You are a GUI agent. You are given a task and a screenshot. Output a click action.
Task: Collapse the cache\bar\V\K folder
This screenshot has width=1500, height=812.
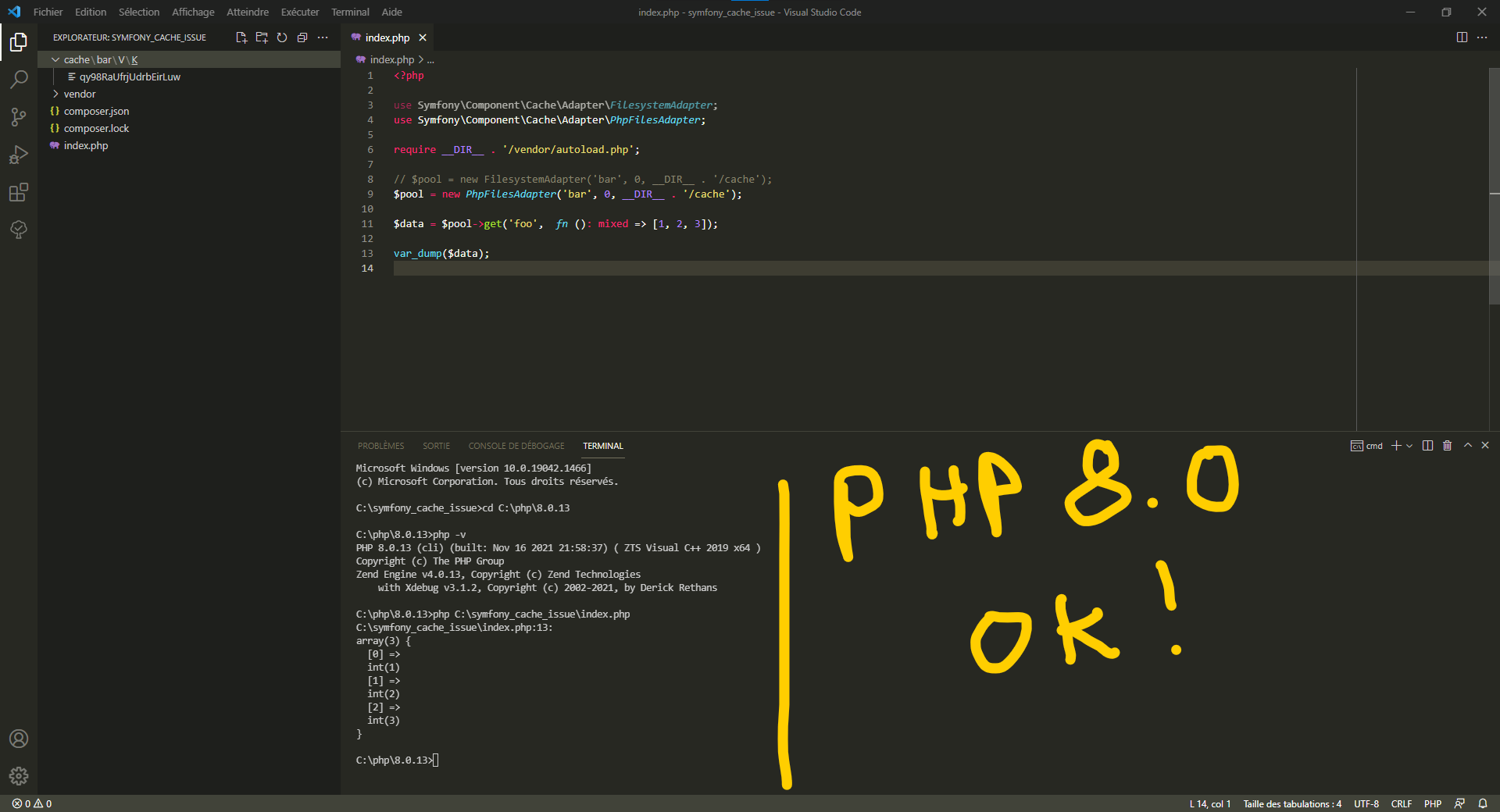(x=55, y=60)
